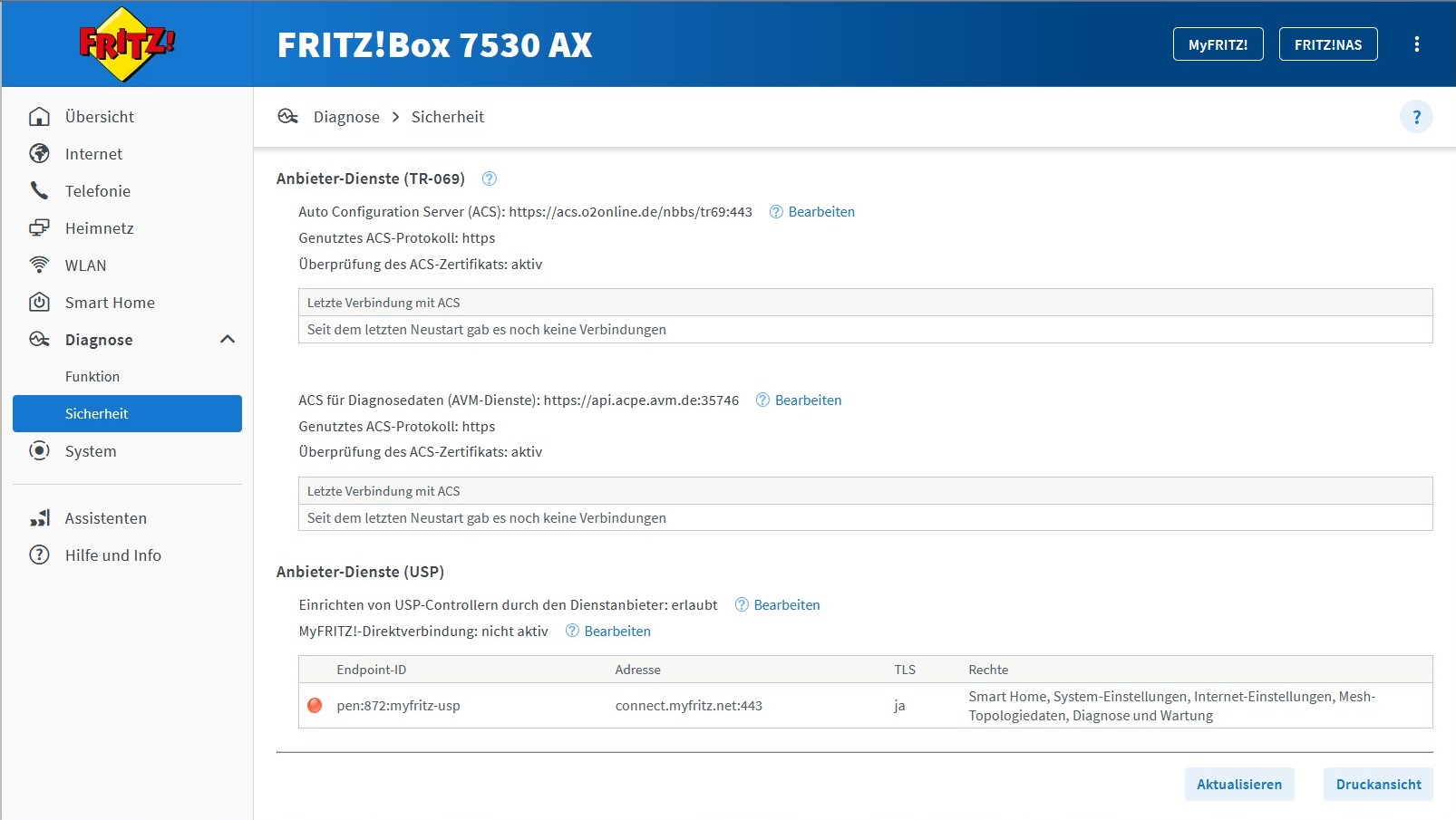Click Bearbeiten for ACS für Diagnosedaten
This screenshot has width=1456, height=820.
tap(808, 400)
